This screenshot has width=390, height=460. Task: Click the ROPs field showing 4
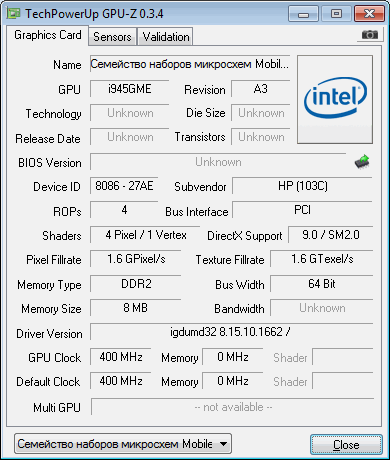[124, 210]
